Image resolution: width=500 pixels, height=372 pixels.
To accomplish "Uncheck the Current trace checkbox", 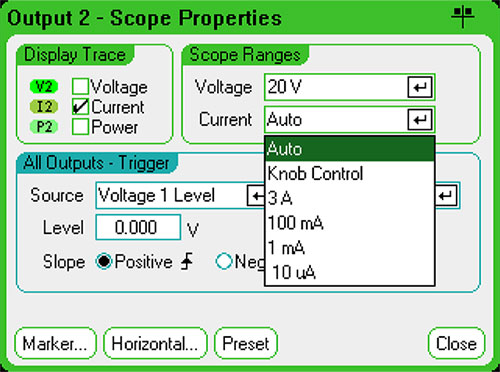I will coord(80,107).
